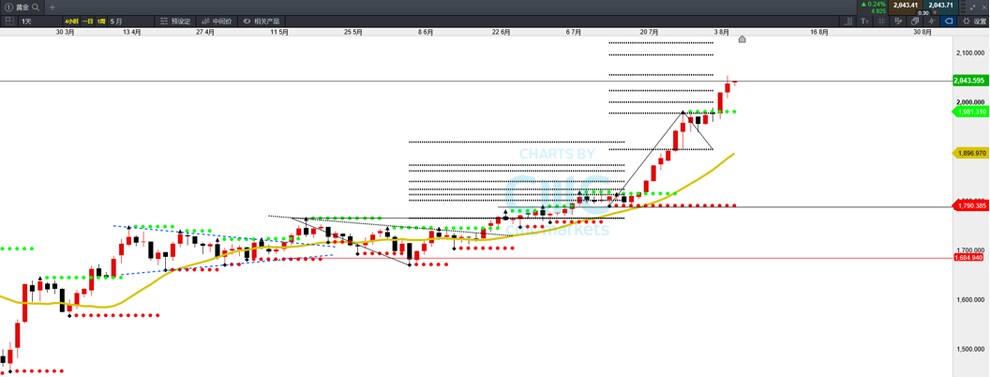Open the chart layout grid icon
The height and width of the screenshot is (377, 990).
(x=9, y=21)
